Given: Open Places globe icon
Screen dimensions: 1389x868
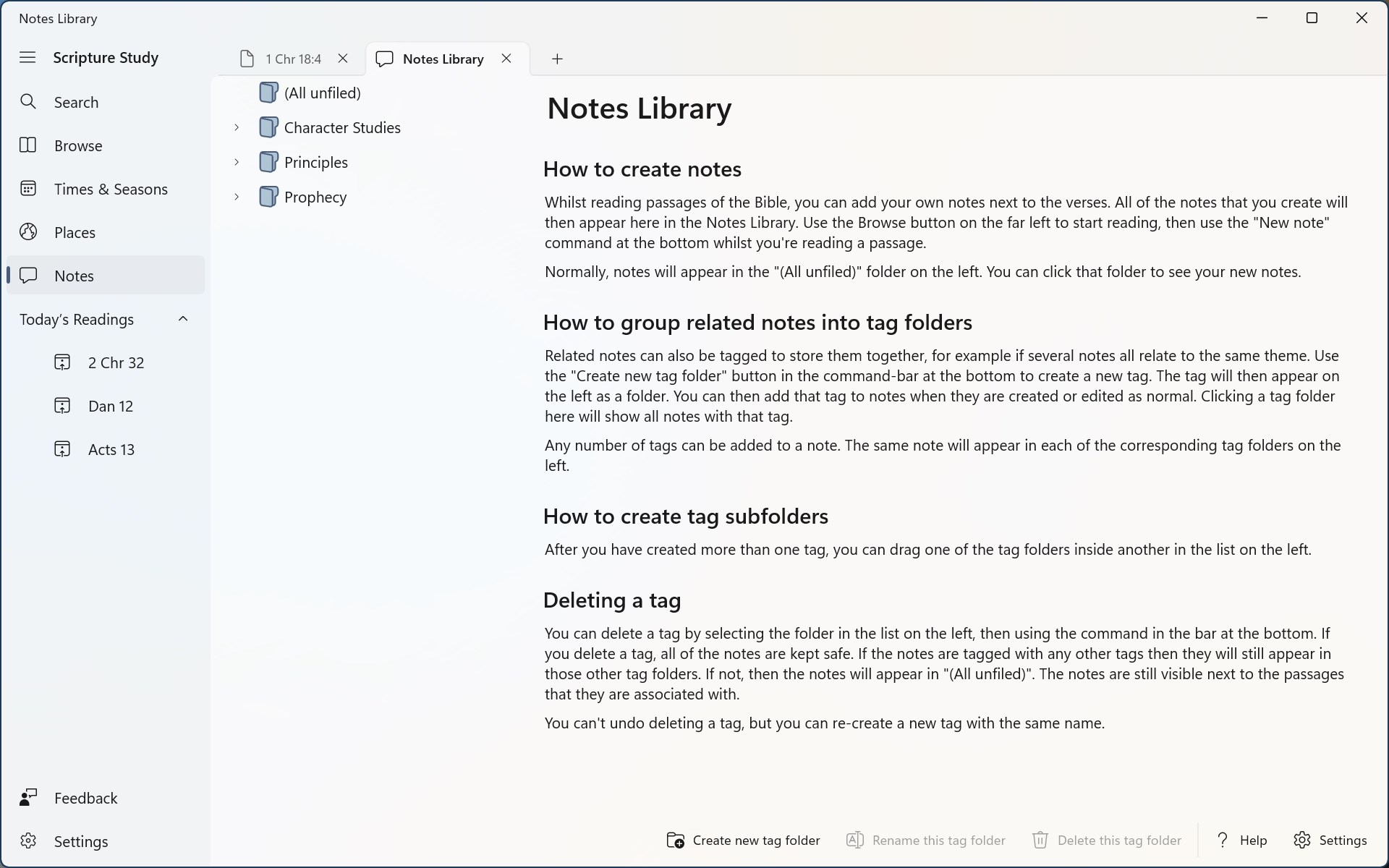Looking at the screenshot, I should 28,232.
